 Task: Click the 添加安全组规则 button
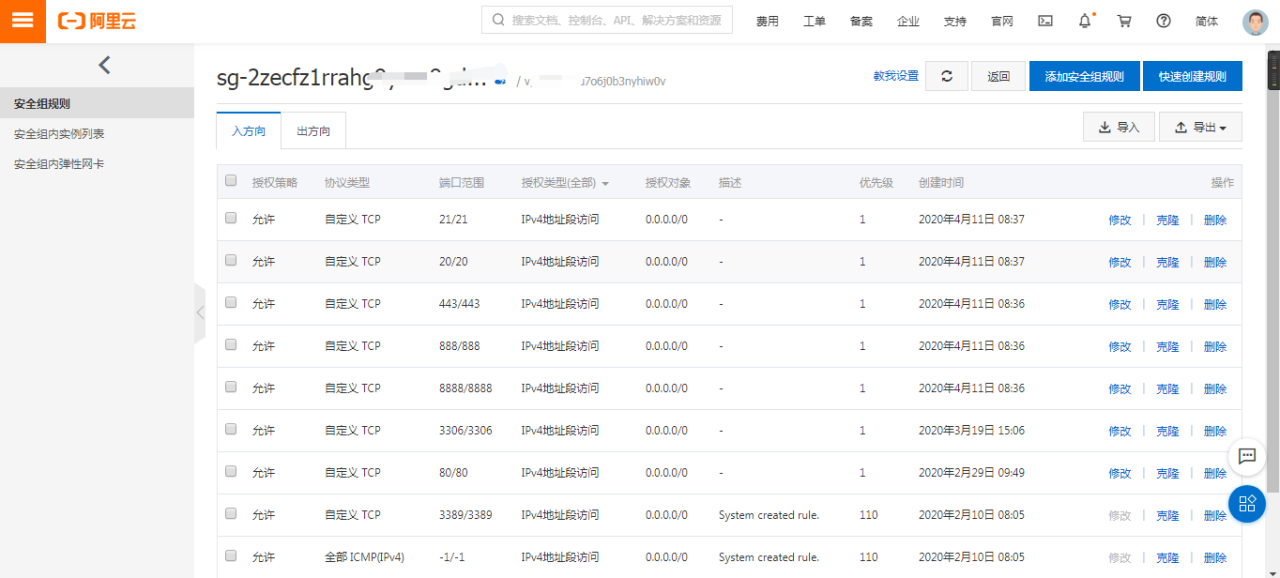(x=1084, y=75)
